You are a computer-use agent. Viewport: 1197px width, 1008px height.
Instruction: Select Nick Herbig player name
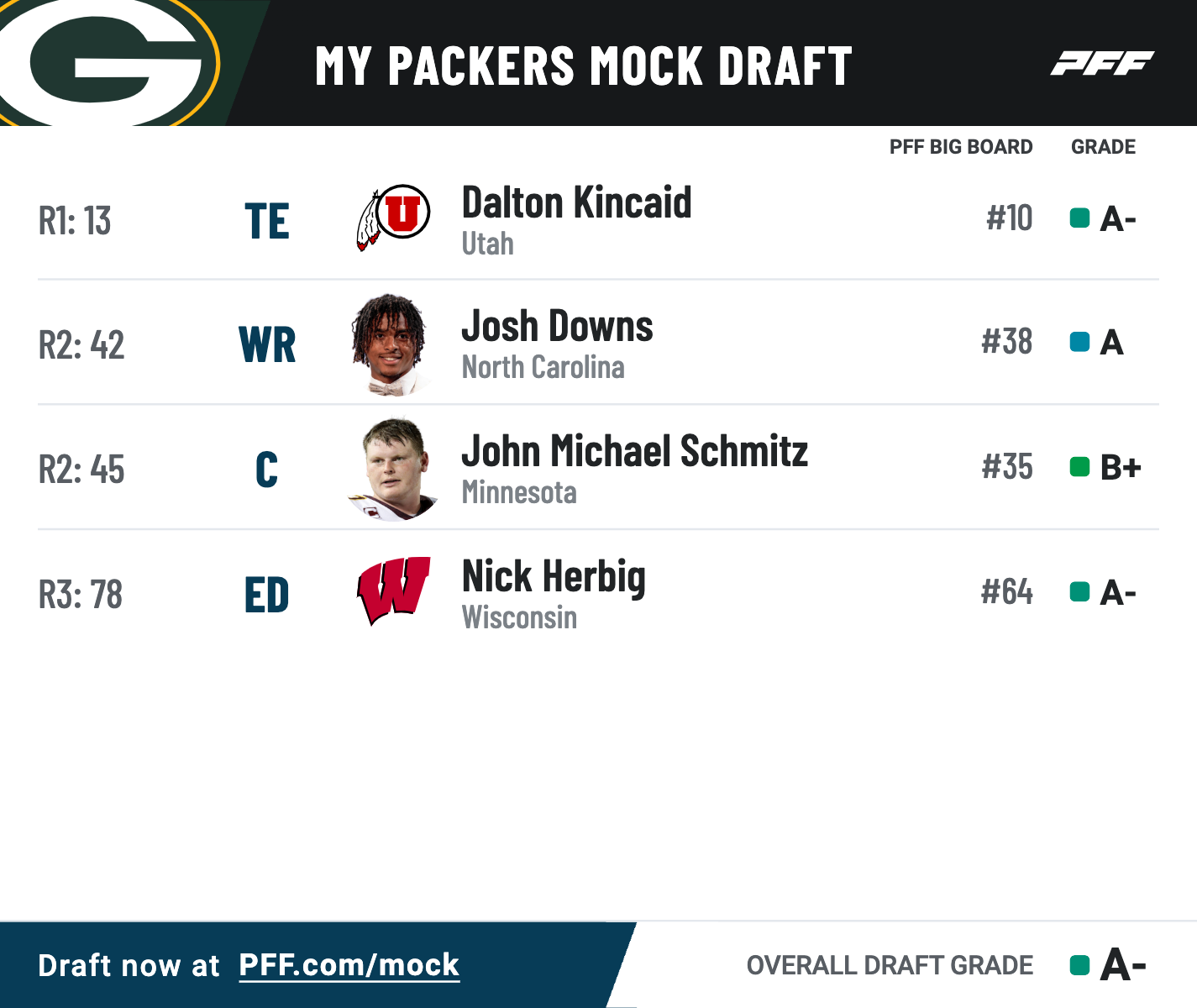554,578
